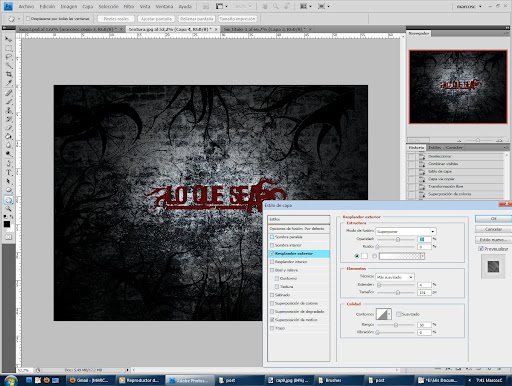Enable Superposición de colores checkbox
This screenshot has height=386, width=512.
(272, 303)
